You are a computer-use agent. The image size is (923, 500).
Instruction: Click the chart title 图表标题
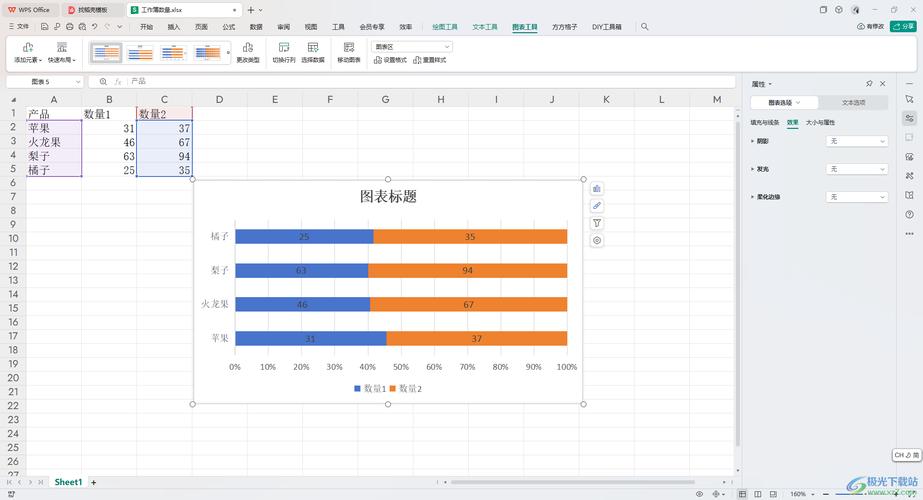(x=388, y=197)
